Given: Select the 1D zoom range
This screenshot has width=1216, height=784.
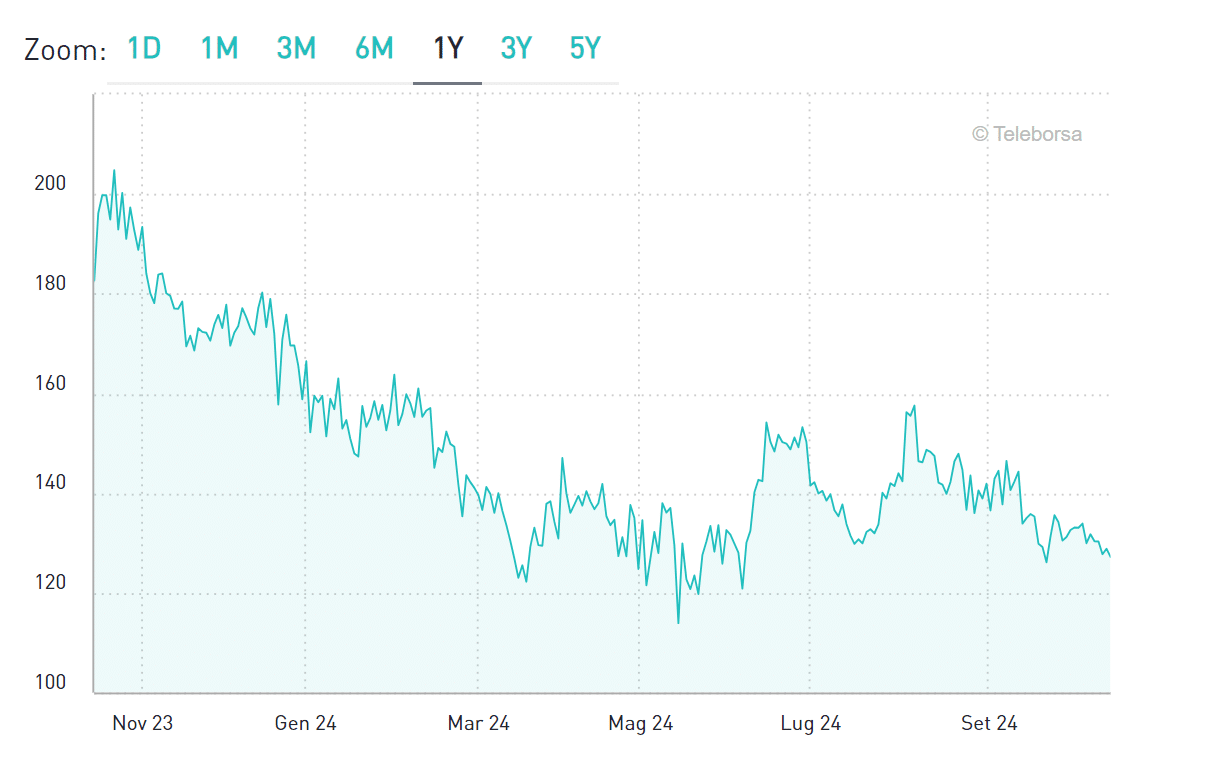Looking at the screenshot, I should pos(144,48).
